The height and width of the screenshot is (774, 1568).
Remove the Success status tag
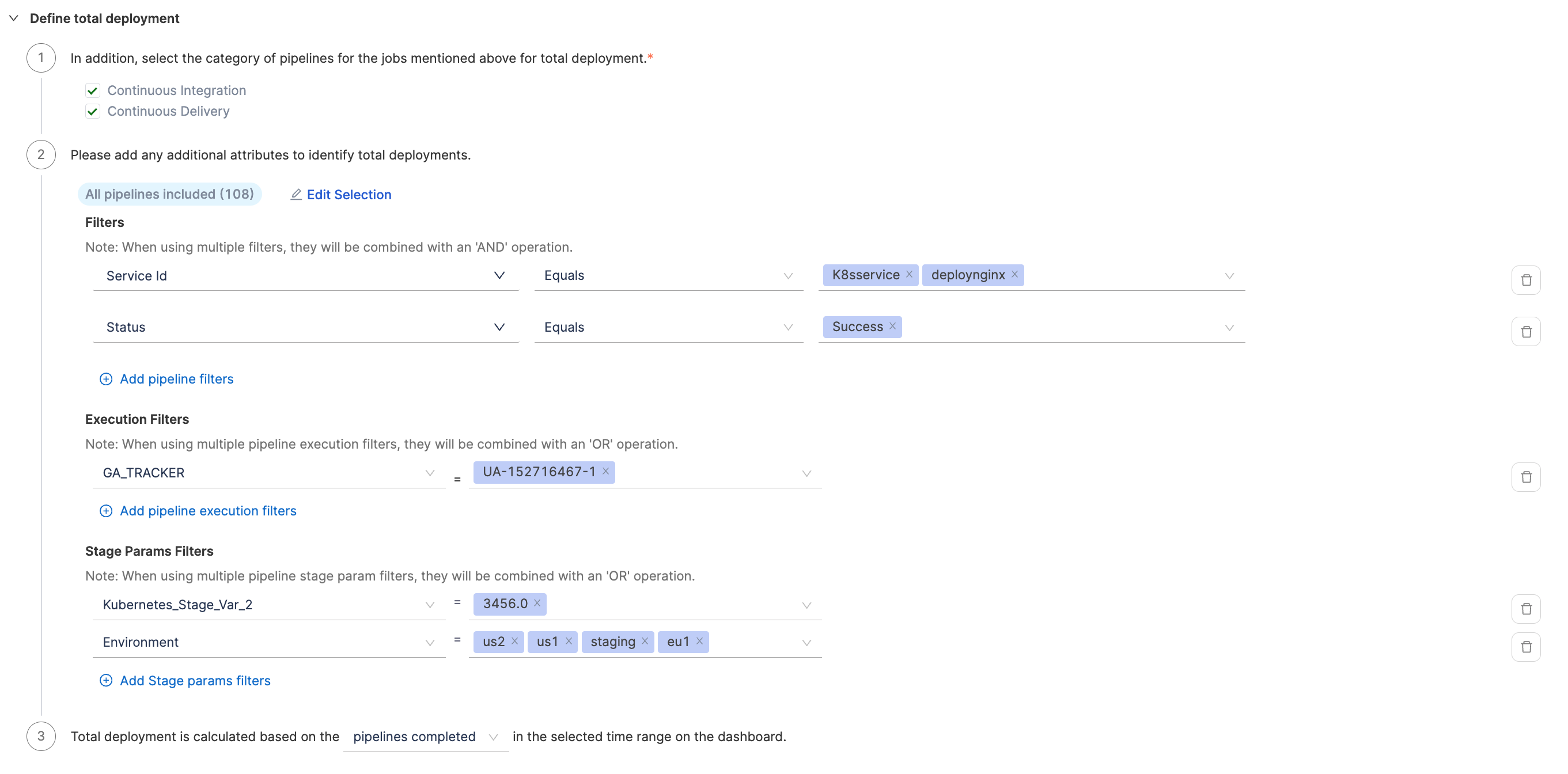point(892,326)
